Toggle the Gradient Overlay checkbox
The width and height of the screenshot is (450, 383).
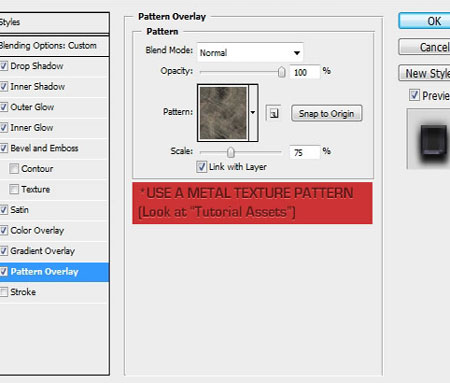3,251
